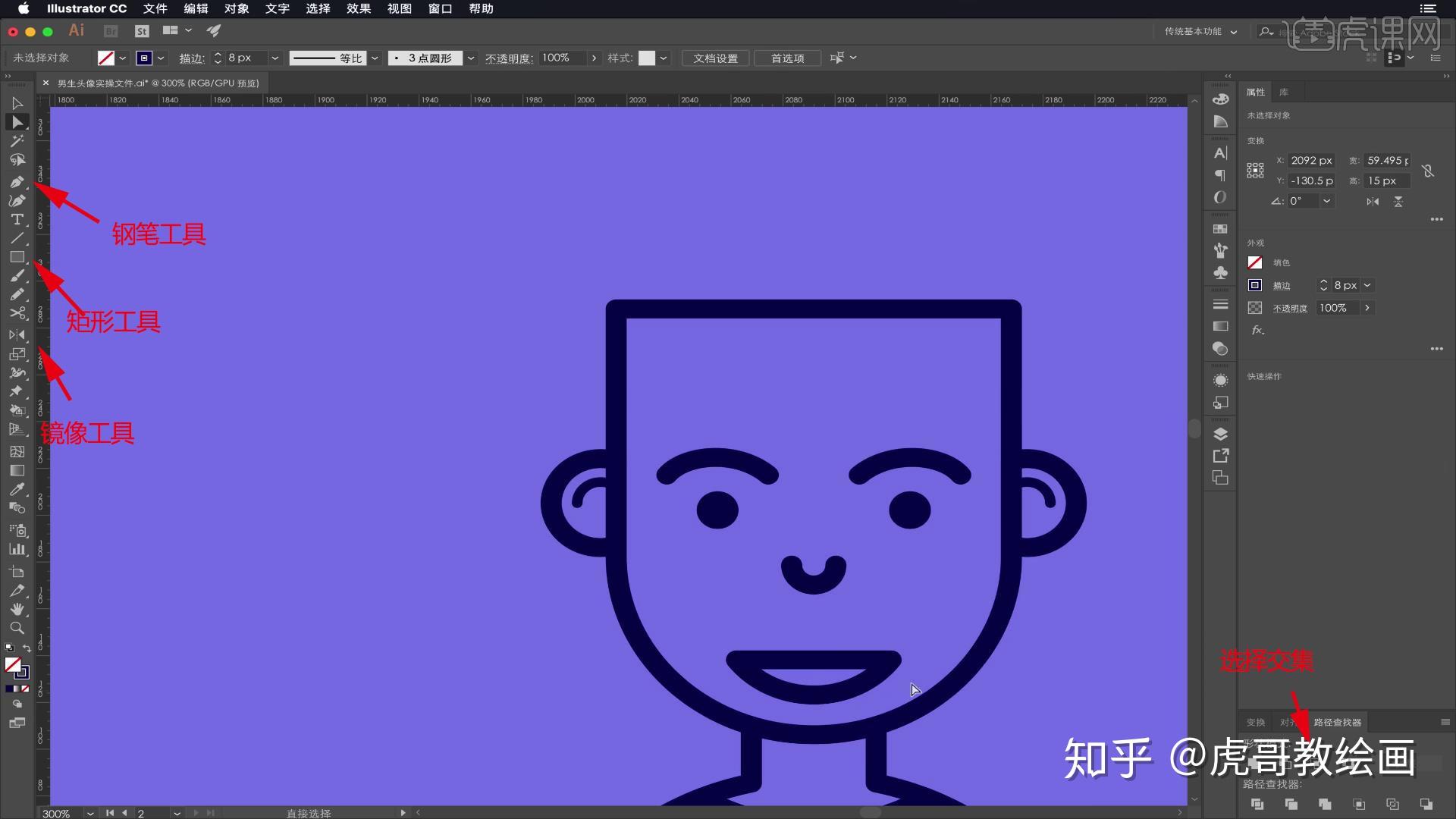The image size is (1456, 819).
Task: Switch to the 路径查找器 tab
Action: coord(1338,722)
